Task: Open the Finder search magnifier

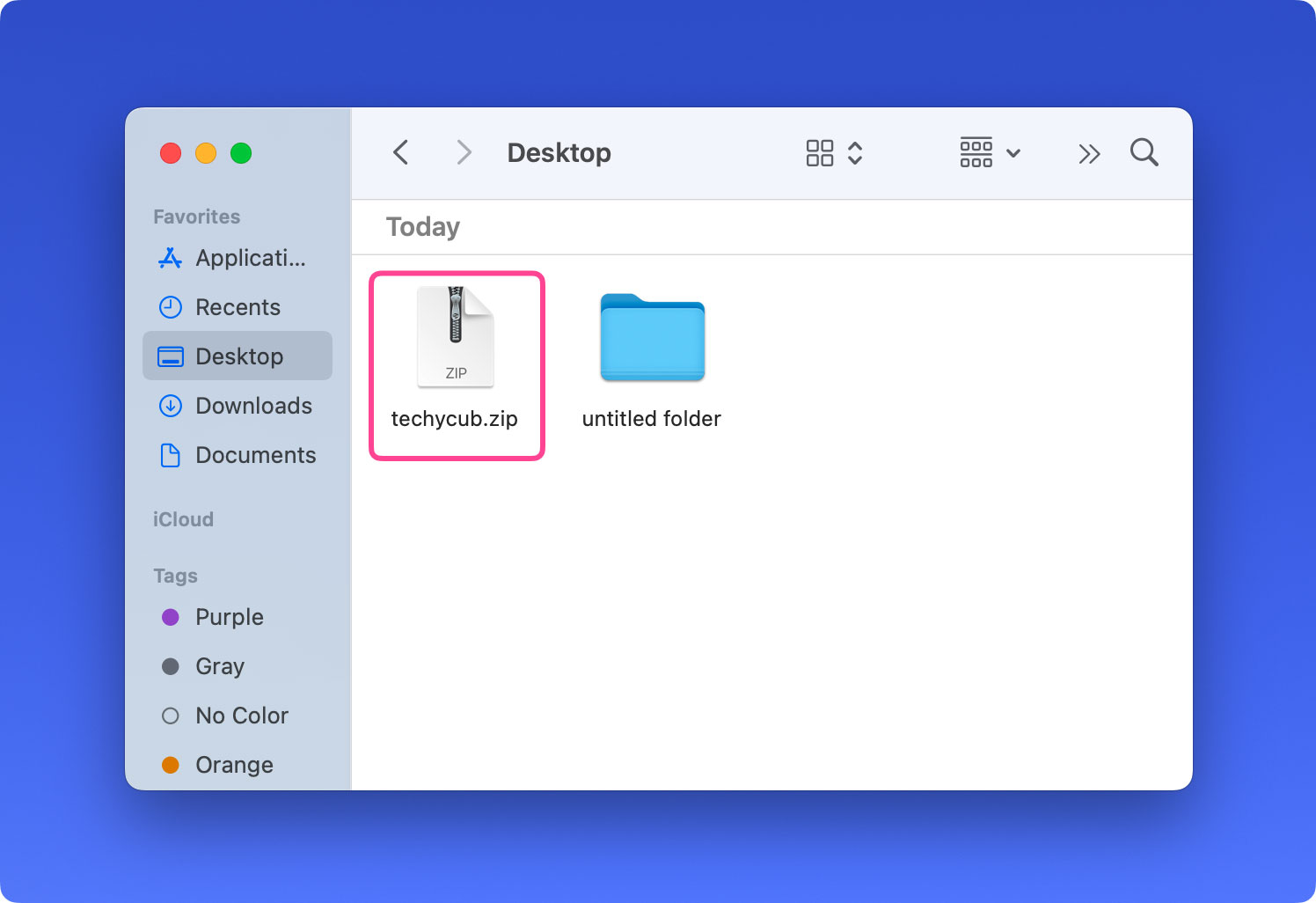Action: tap(1144, 153)
